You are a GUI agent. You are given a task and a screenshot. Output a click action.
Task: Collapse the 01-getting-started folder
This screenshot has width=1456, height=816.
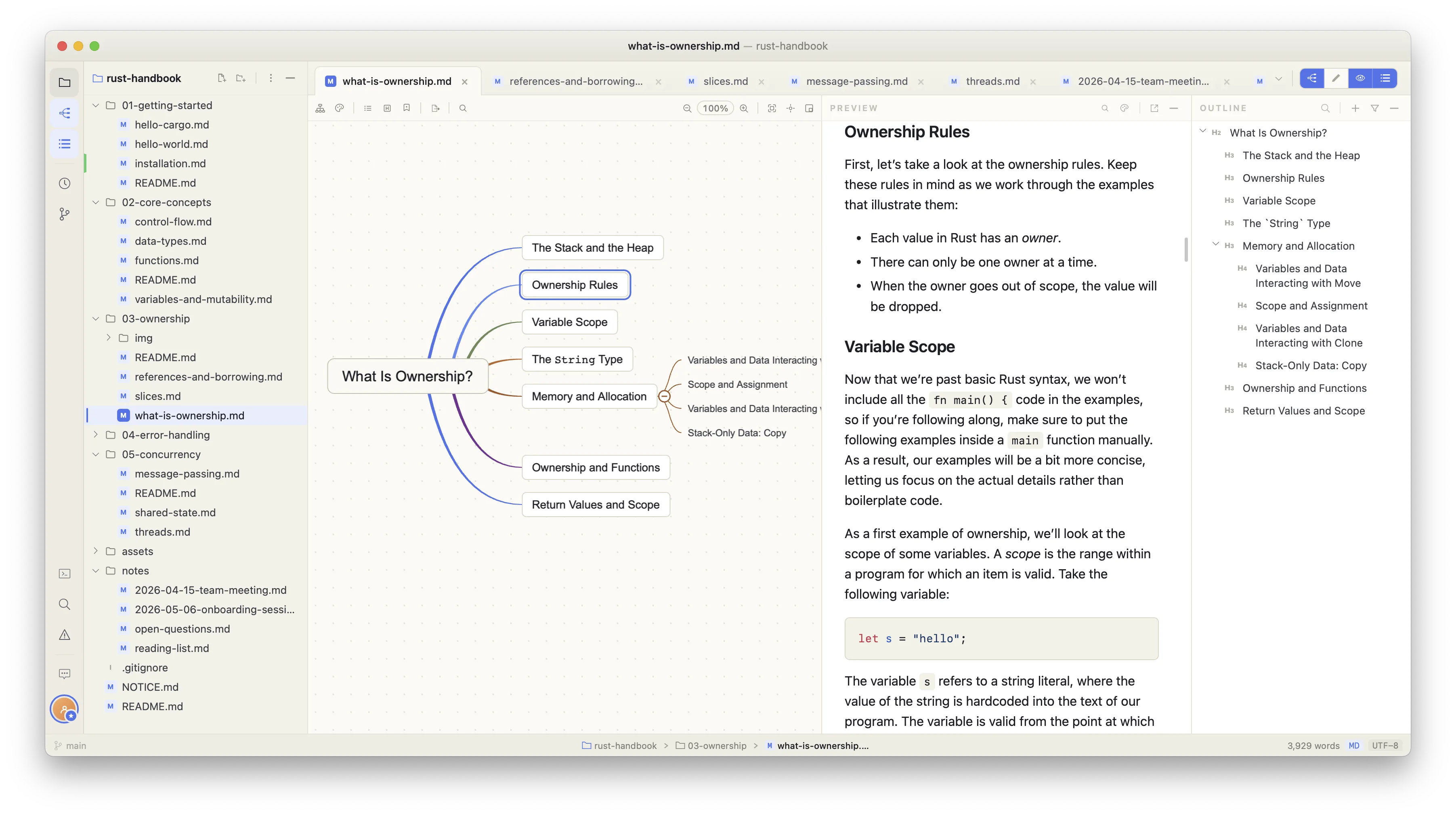[96, 105]
